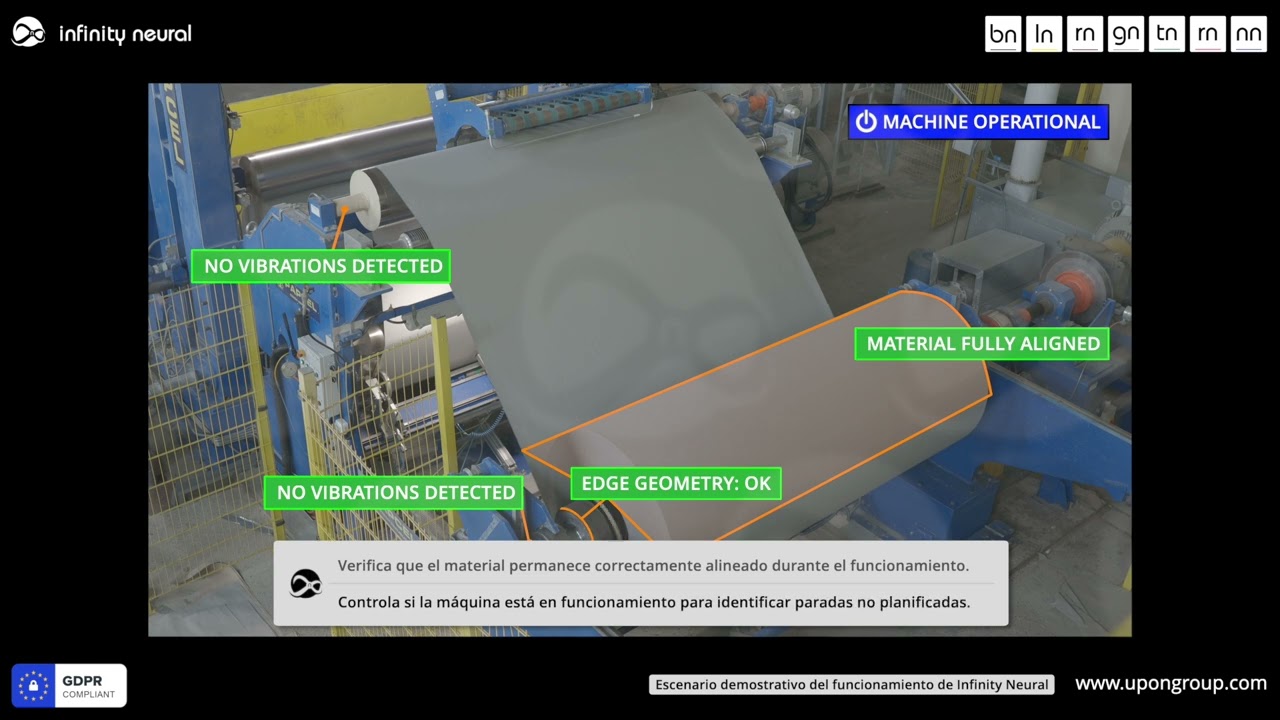Click 'NO VIBRATIONS DETECTED' label near white roller end

(323, 266)
